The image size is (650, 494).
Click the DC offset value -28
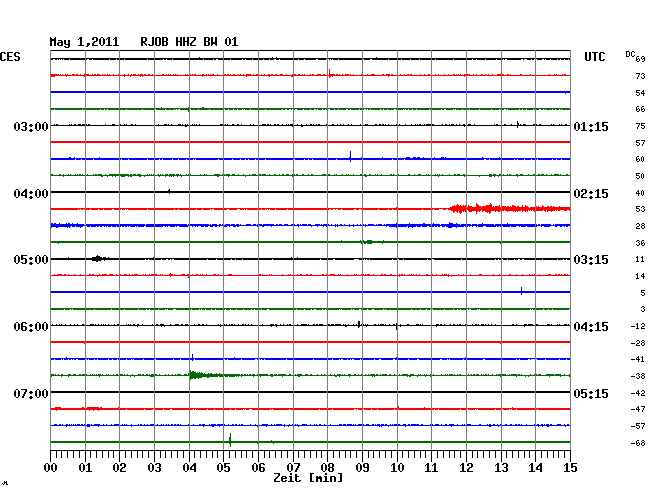(x=638, y=343)
